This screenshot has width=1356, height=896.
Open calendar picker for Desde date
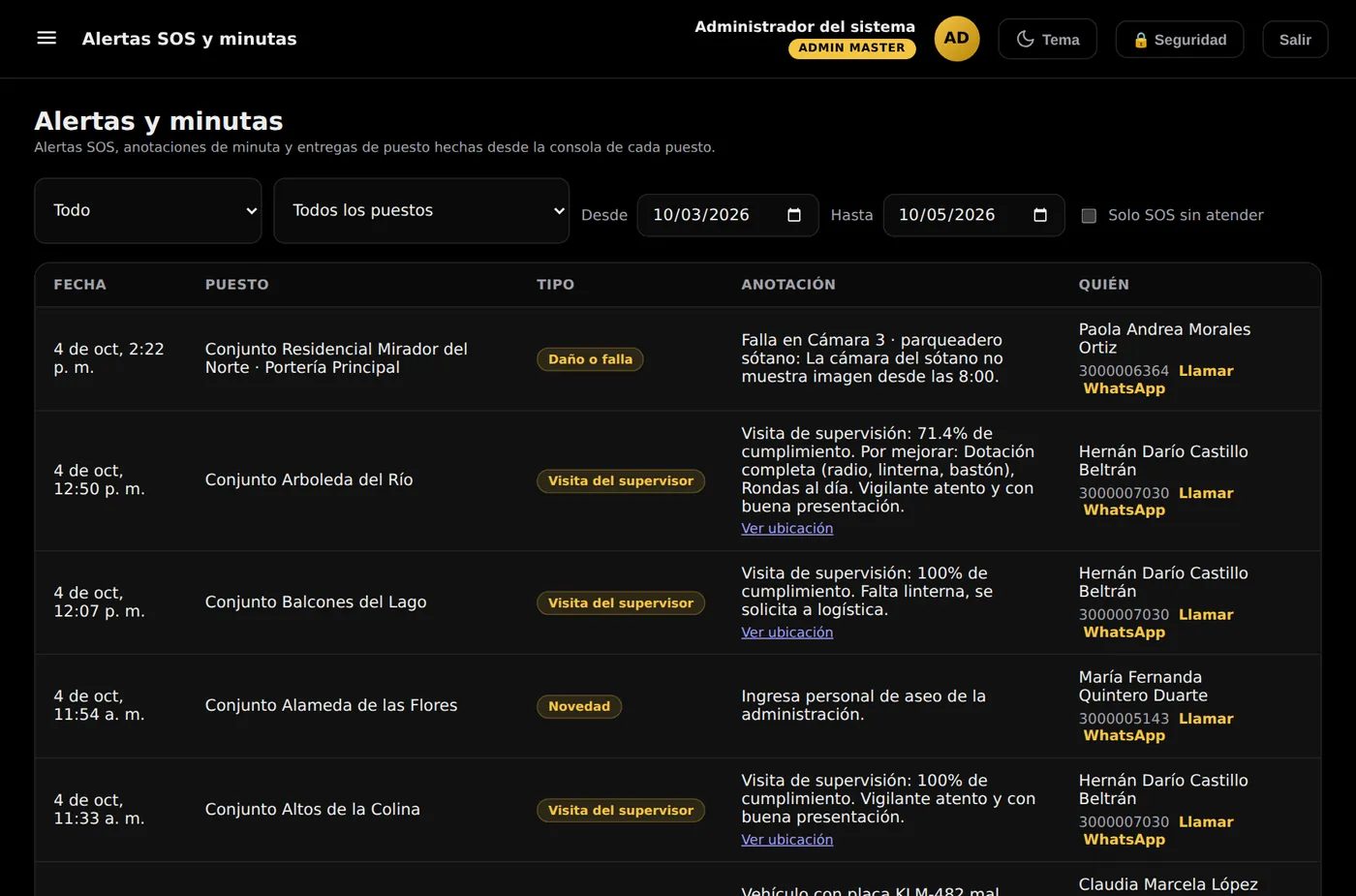(x=794, y=215)
